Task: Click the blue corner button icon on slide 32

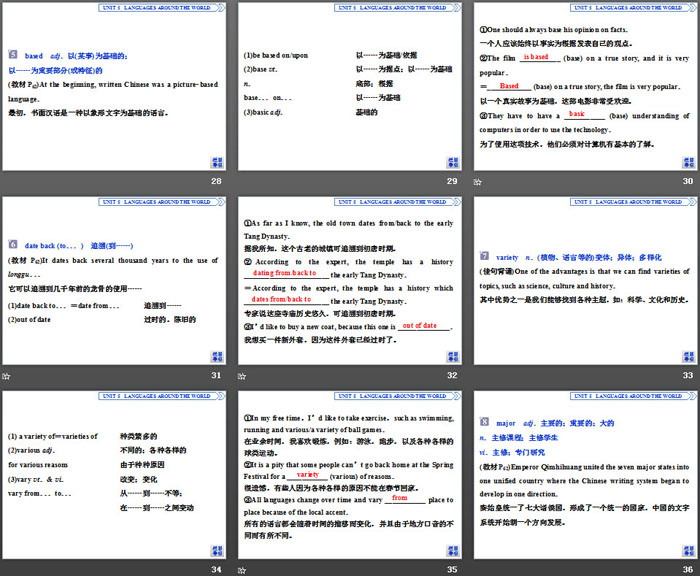Action: coord(453,356)
